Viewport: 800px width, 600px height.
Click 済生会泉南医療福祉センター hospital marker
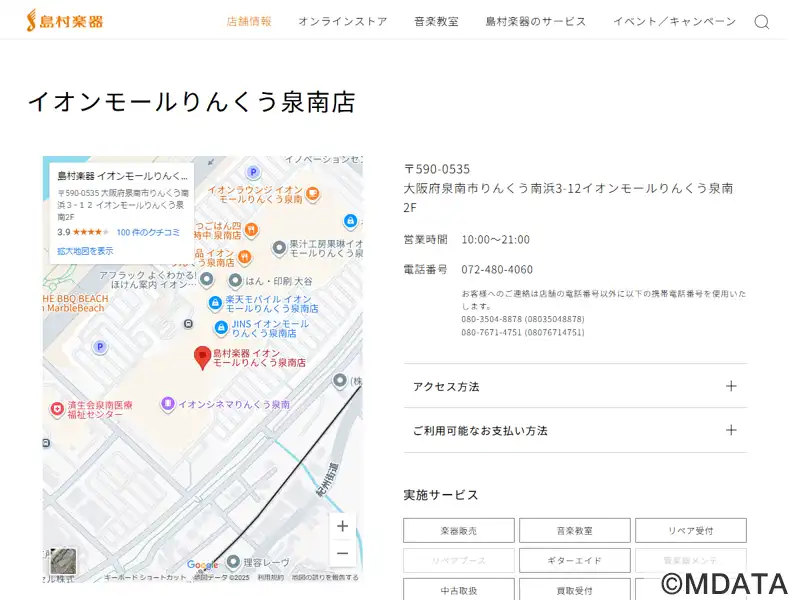pyautogui.click(x=57, y=409)
